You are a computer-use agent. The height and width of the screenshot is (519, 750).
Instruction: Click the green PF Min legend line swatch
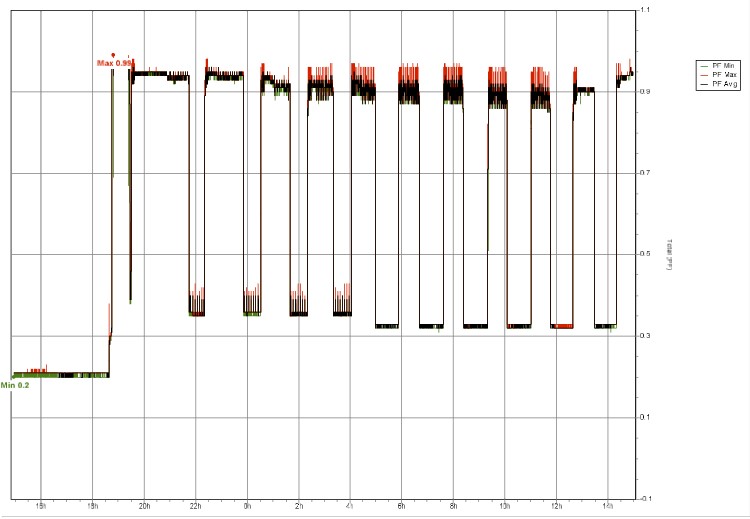click(x=703, y=65)
